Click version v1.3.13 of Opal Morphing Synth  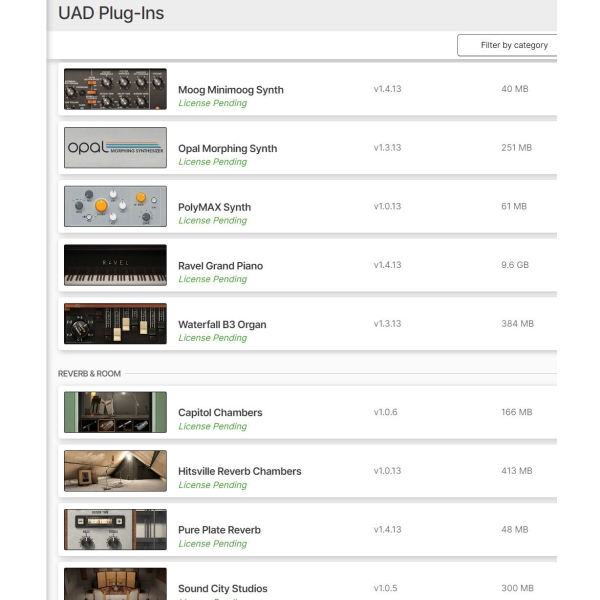[x=387, y=148]
